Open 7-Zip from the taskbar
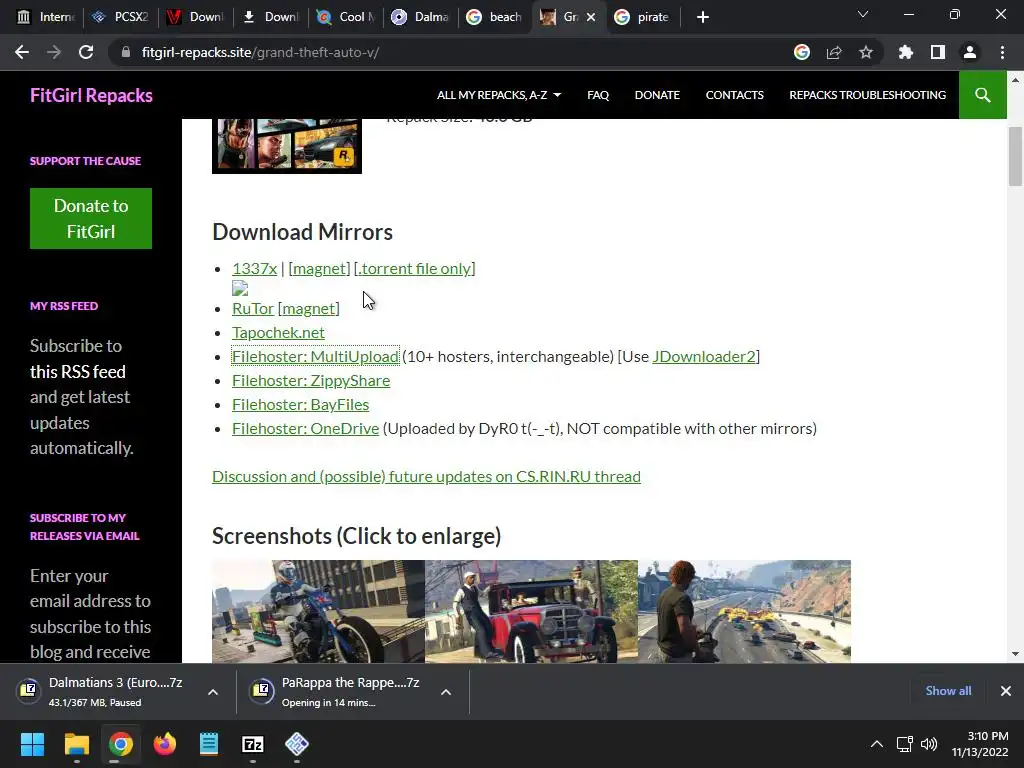The height and width of the screenshot is (768, 1024). (x=253, y=744)
